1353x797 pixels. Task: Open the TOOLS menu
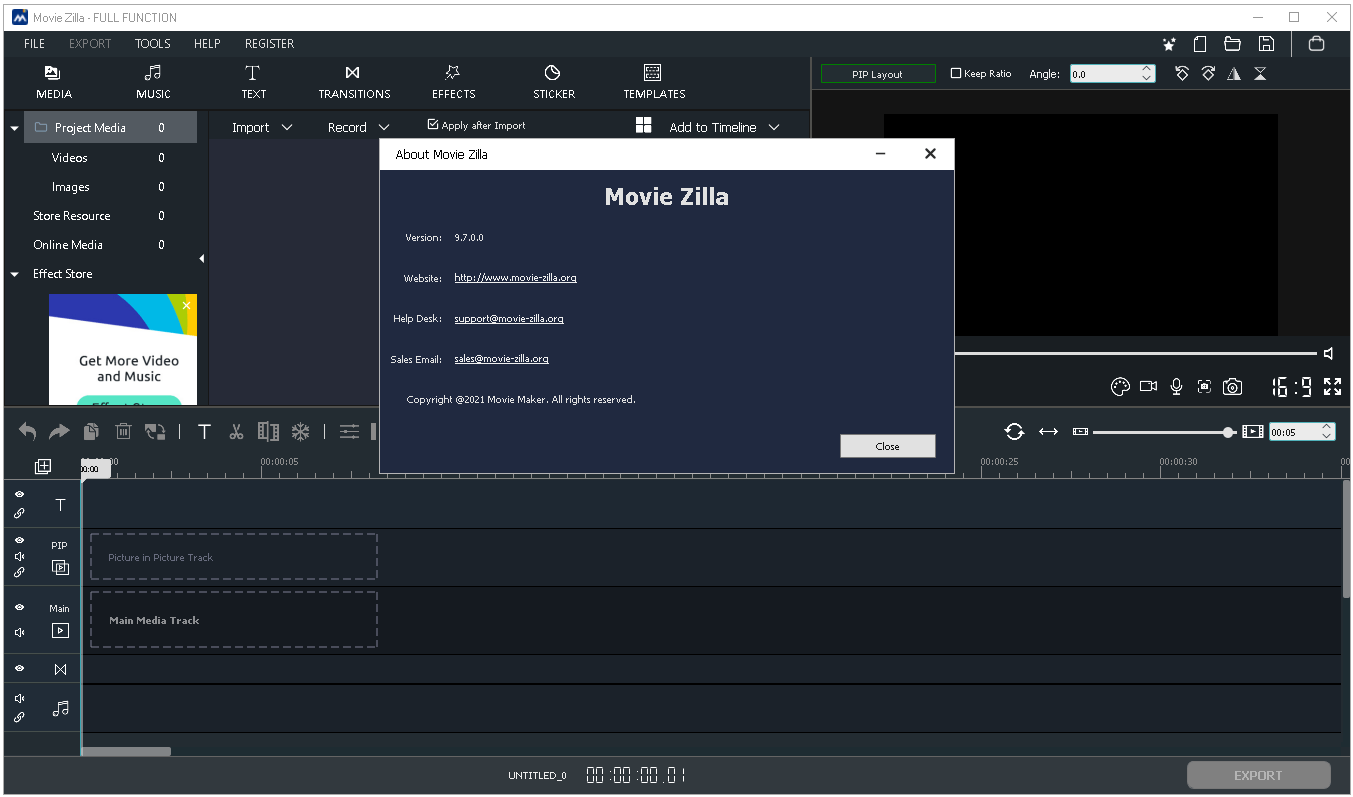tap(153, 44)
